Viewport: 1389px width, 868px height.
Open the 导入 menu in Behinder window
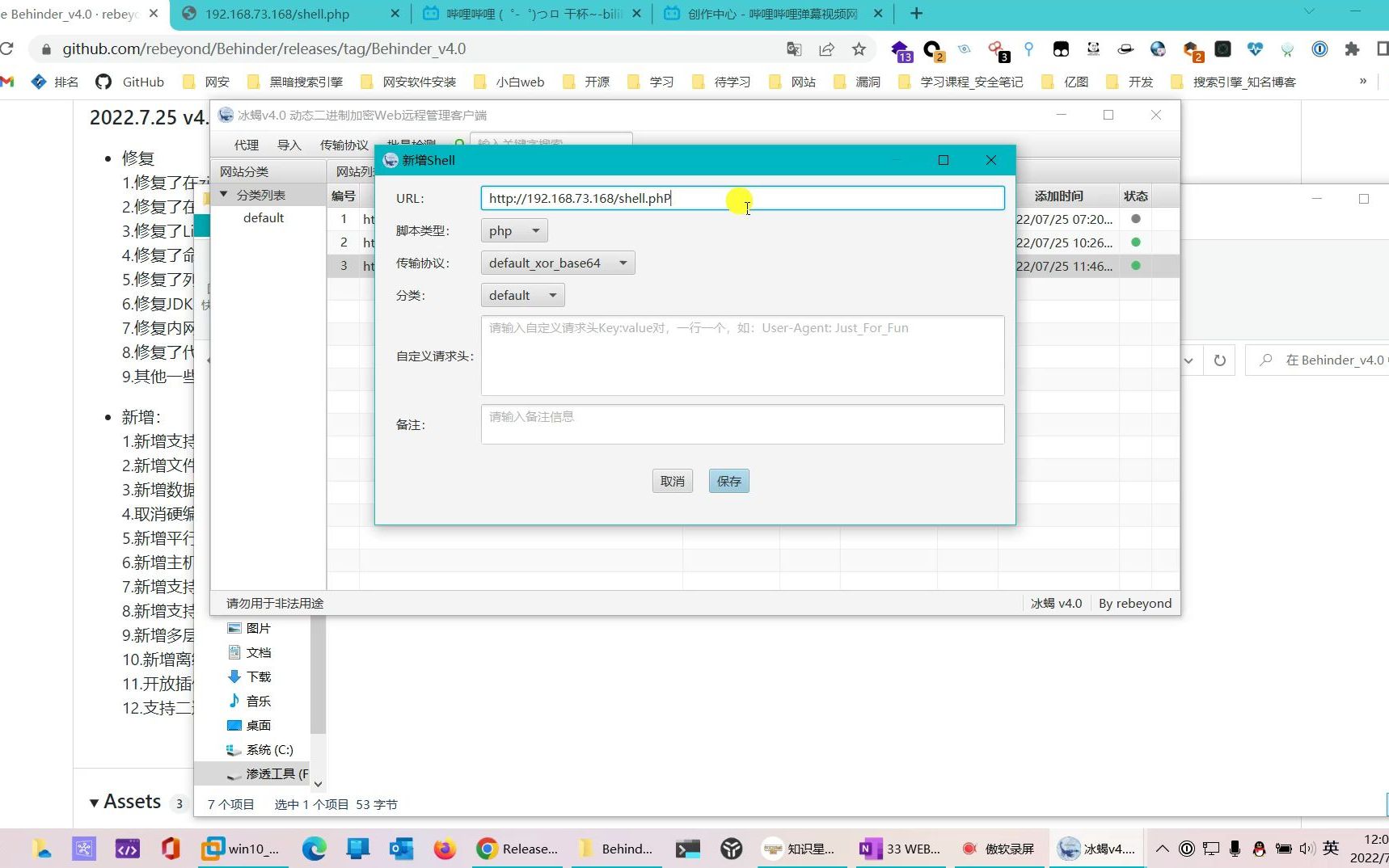click(x=289, y=145)
